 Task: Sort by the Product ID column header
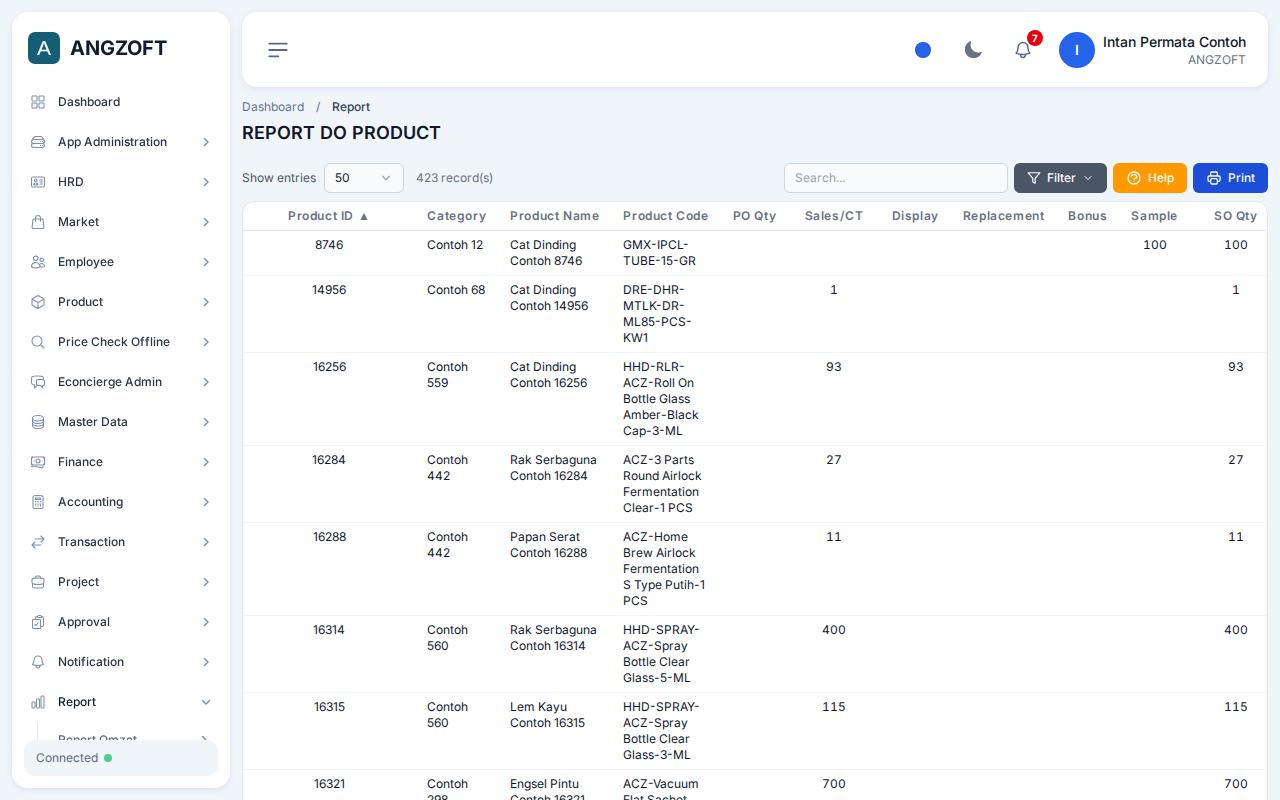(328, 216)
